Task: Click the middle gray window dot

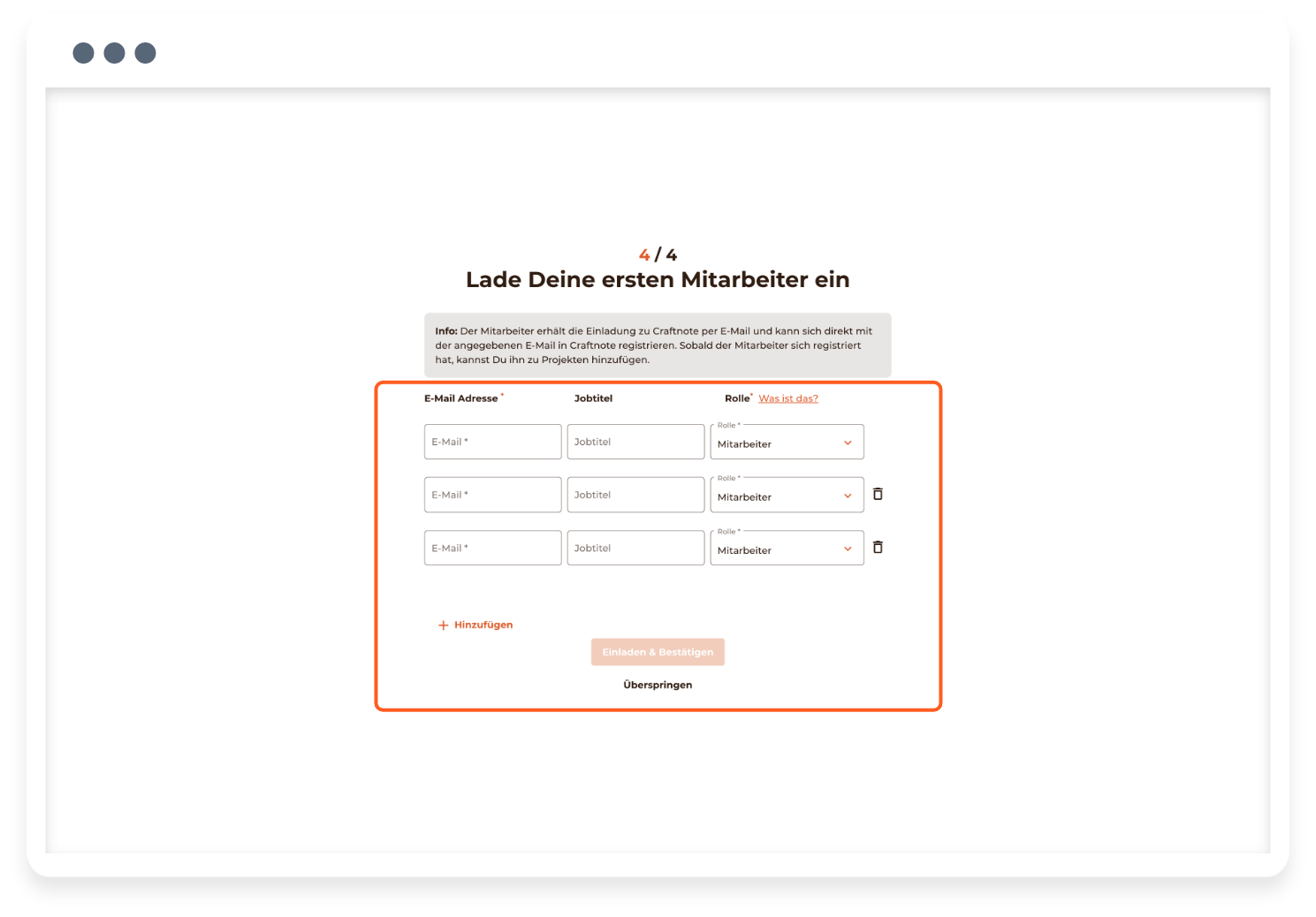Action: 114,53
